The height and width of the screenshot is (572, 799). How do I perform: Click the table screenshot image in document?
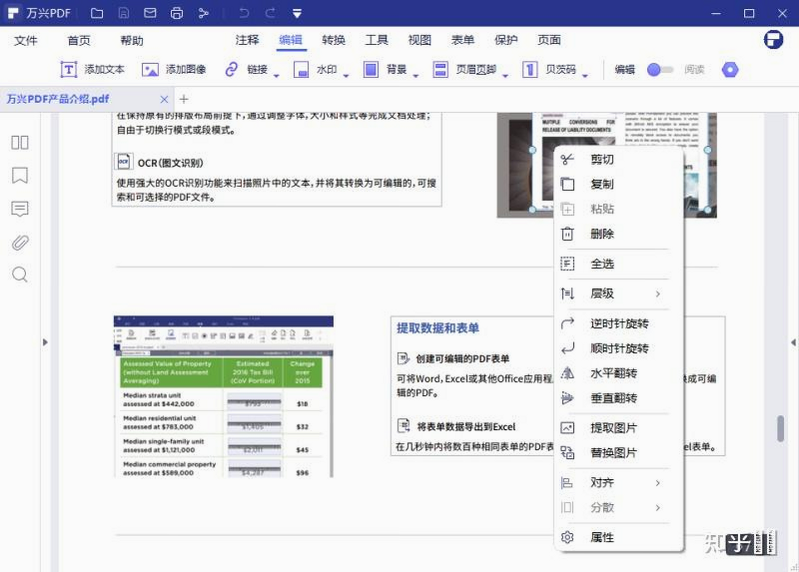click(x=223, y=397)
